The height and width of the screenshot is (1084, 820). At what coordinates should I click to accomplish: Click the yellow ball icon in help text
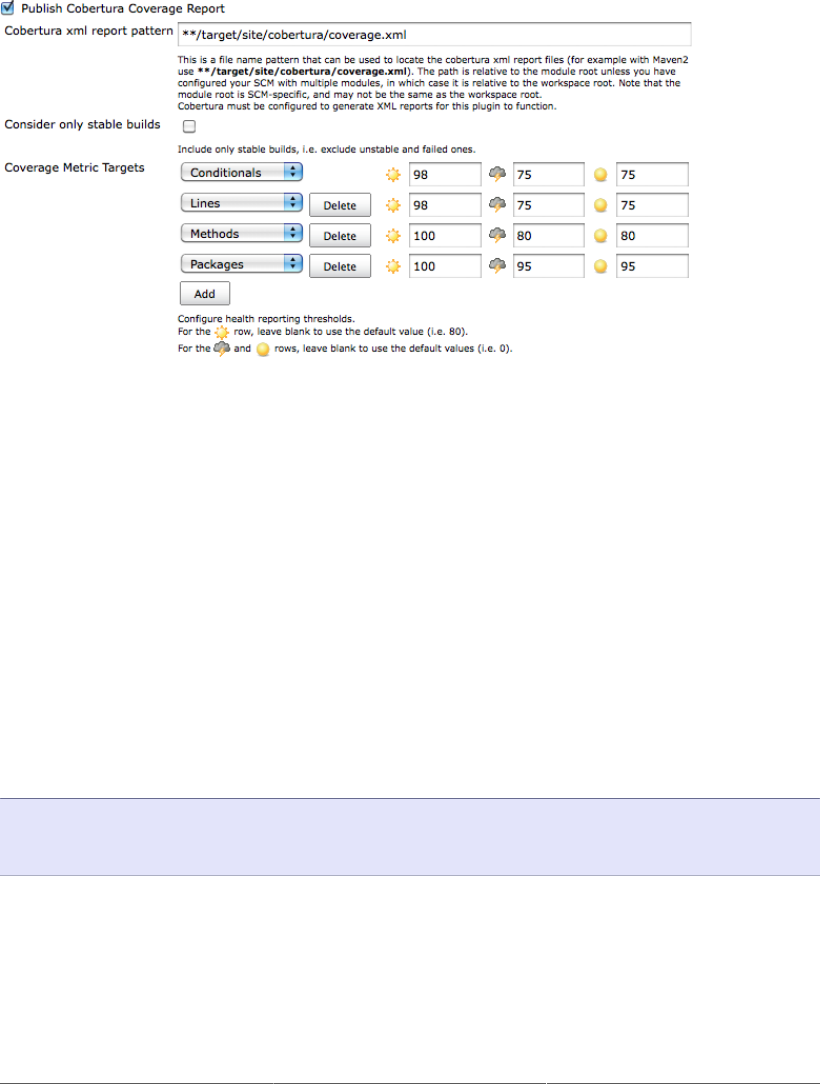pos(263,349)
